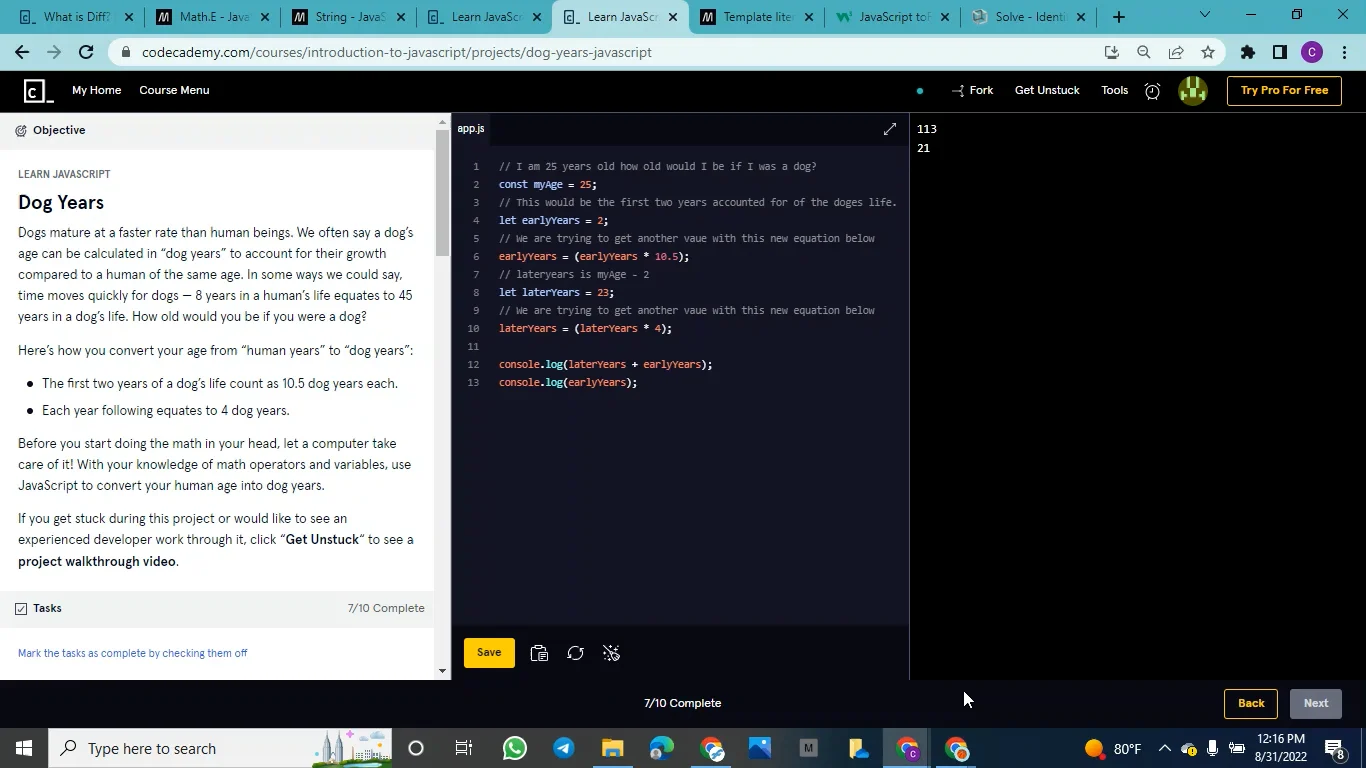
Task: Collapse the Objective section
Action: coord(50,130)
